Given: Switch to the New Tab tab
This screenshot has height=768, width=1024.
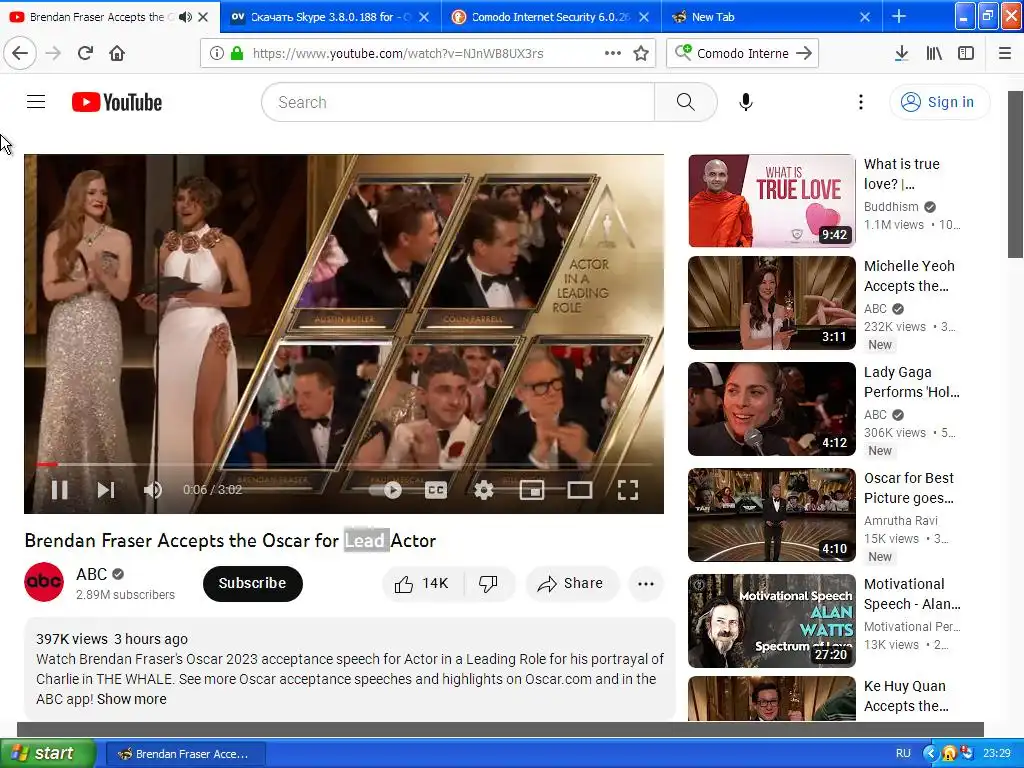Looking at the screenshot, I should [x=771, y=17].
